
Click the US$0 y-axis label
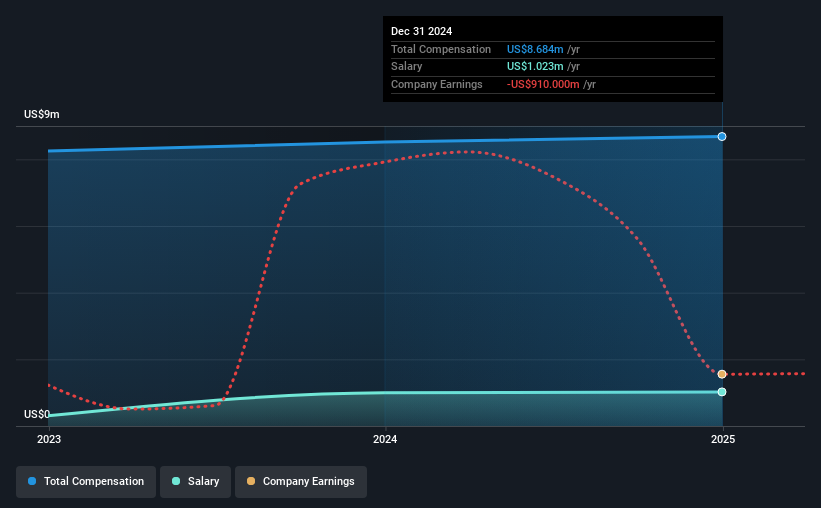click(37, 414)
